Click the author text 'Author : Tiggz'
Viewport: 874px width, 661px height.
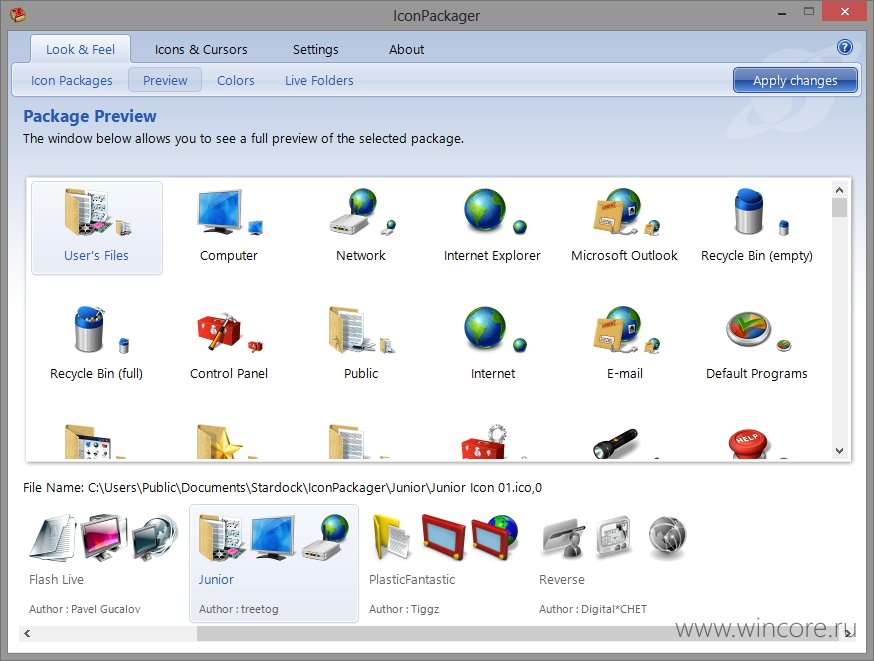(404, 609)
